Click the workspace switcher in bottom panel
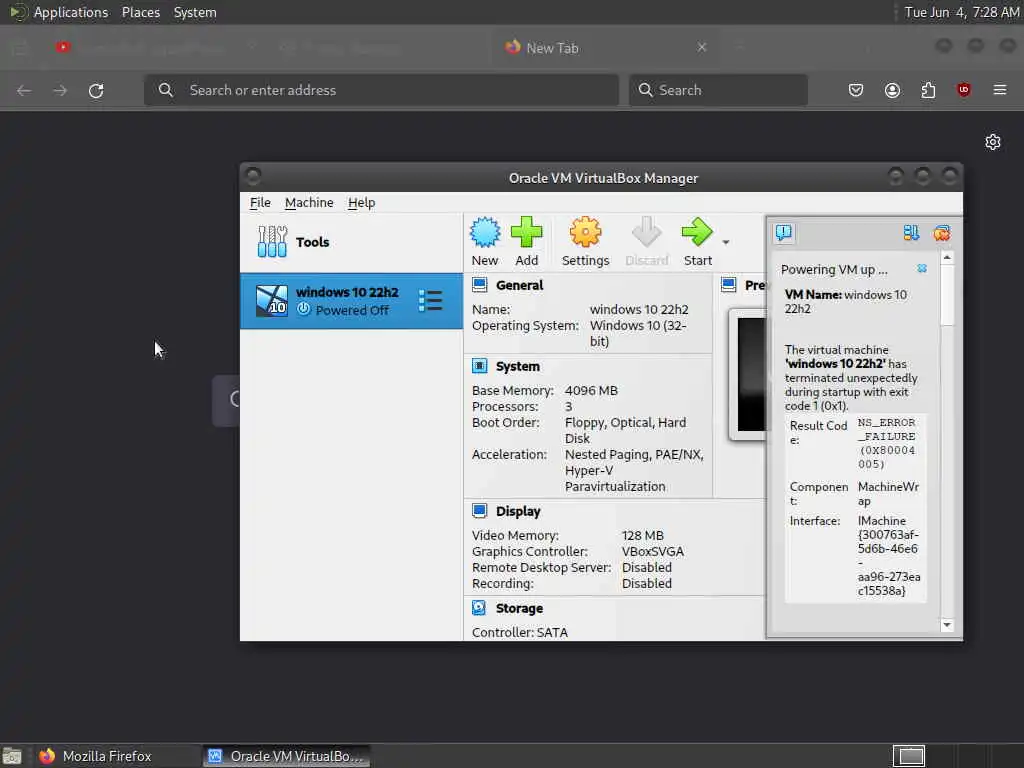Screen dimensions: 1024x768 (x=909, y=756)
